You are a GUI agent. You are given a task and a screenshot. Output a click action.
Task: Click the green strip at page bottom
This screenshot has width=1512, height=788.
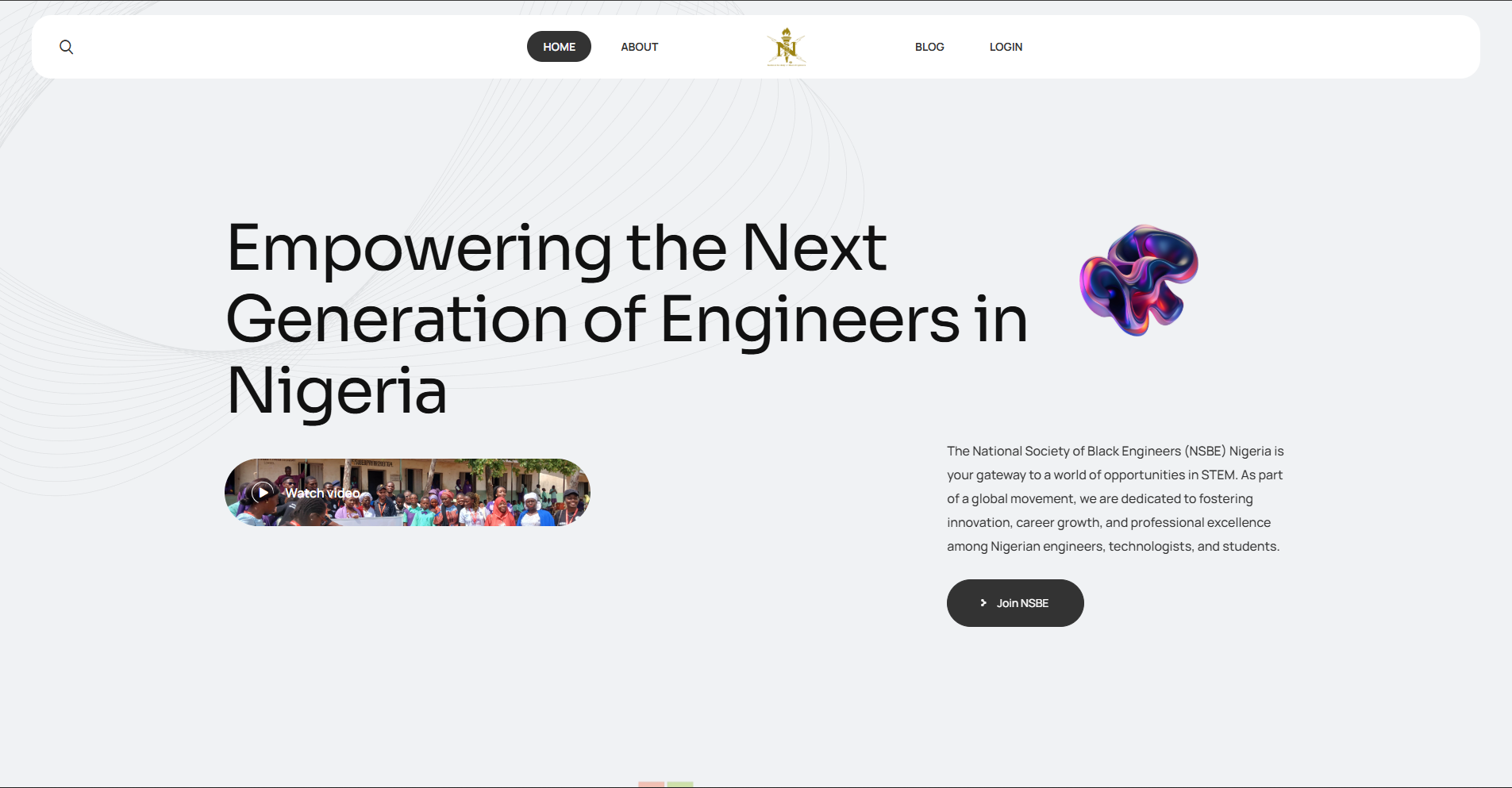click(680, 784)
